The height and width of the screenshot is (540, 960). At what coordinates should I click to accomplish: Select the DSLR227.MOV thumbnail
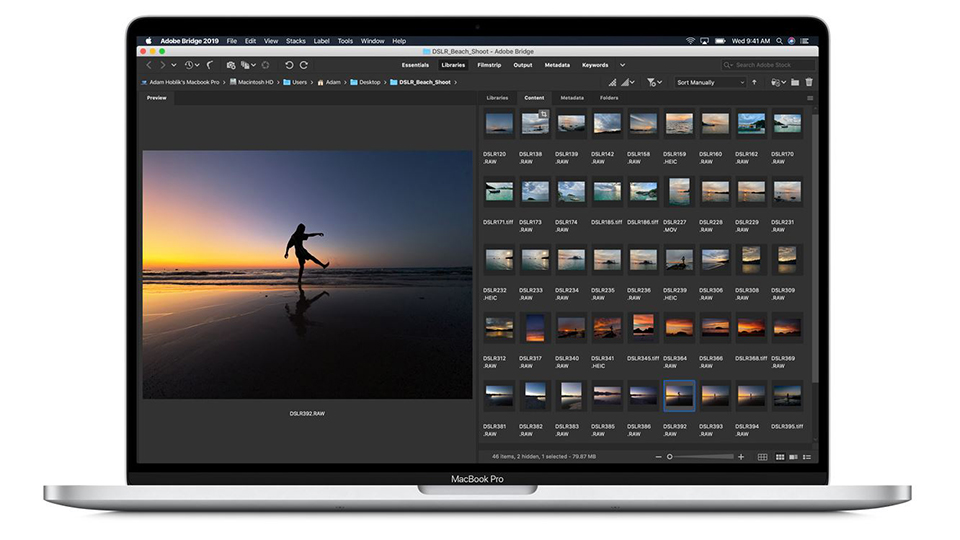point(679,191)
